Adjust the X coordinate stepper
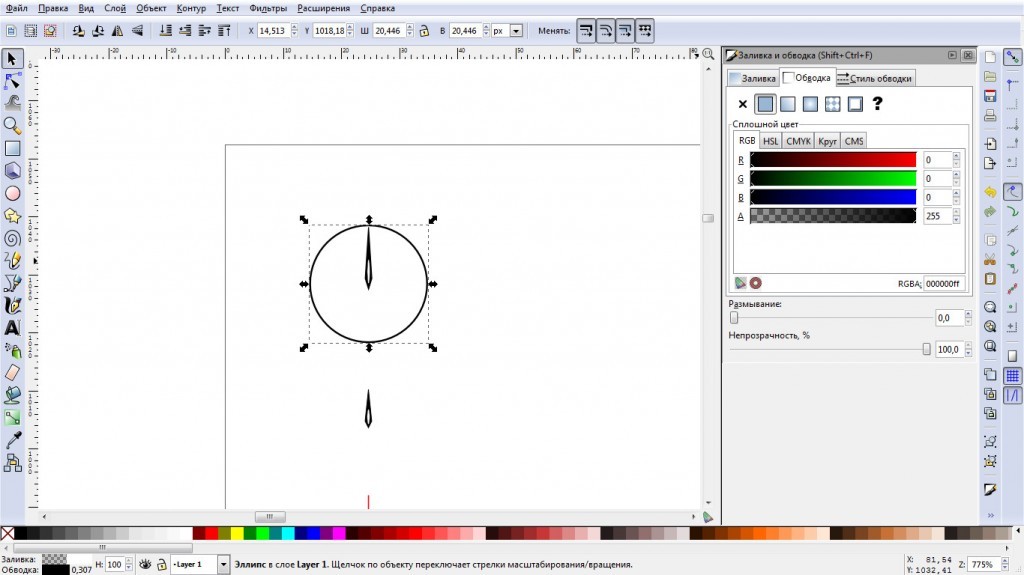Viewport: 1024px width, 575px height. pyautogui.click(x=294, y=31)
